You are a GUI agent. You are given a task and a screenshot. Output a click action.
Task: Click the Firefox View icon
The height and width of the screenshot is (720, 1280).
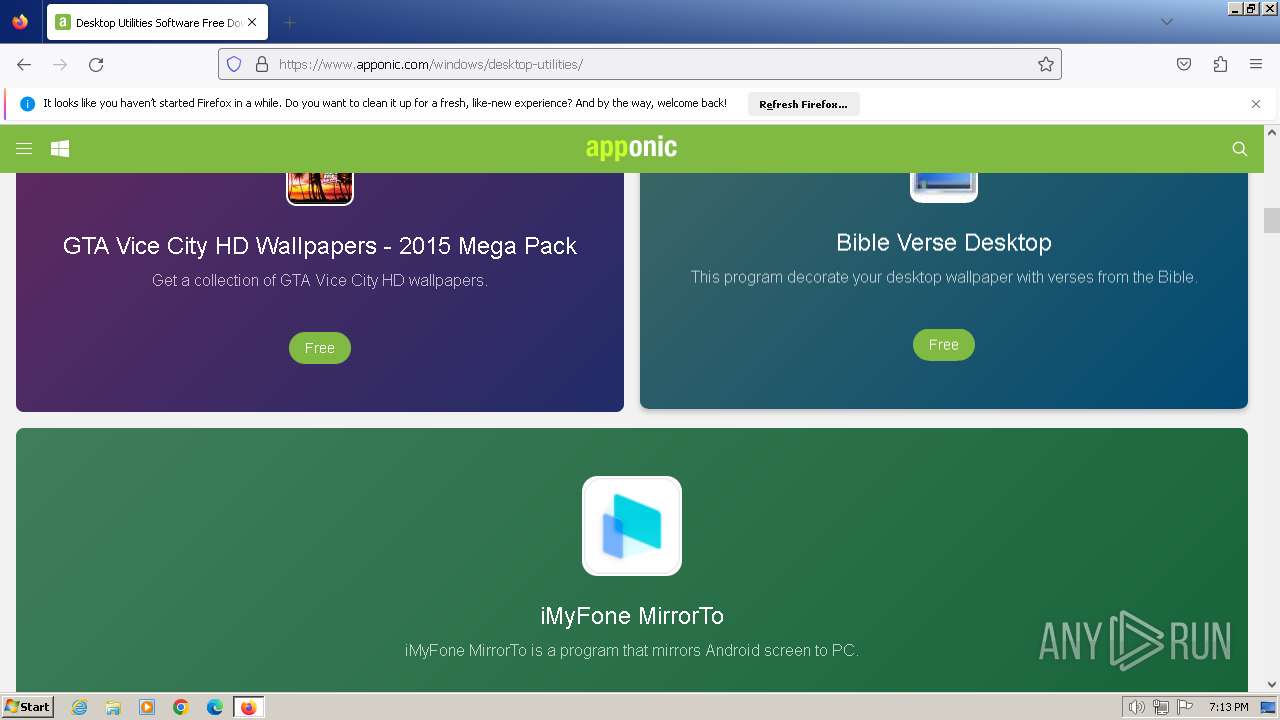tap(20, 22)
